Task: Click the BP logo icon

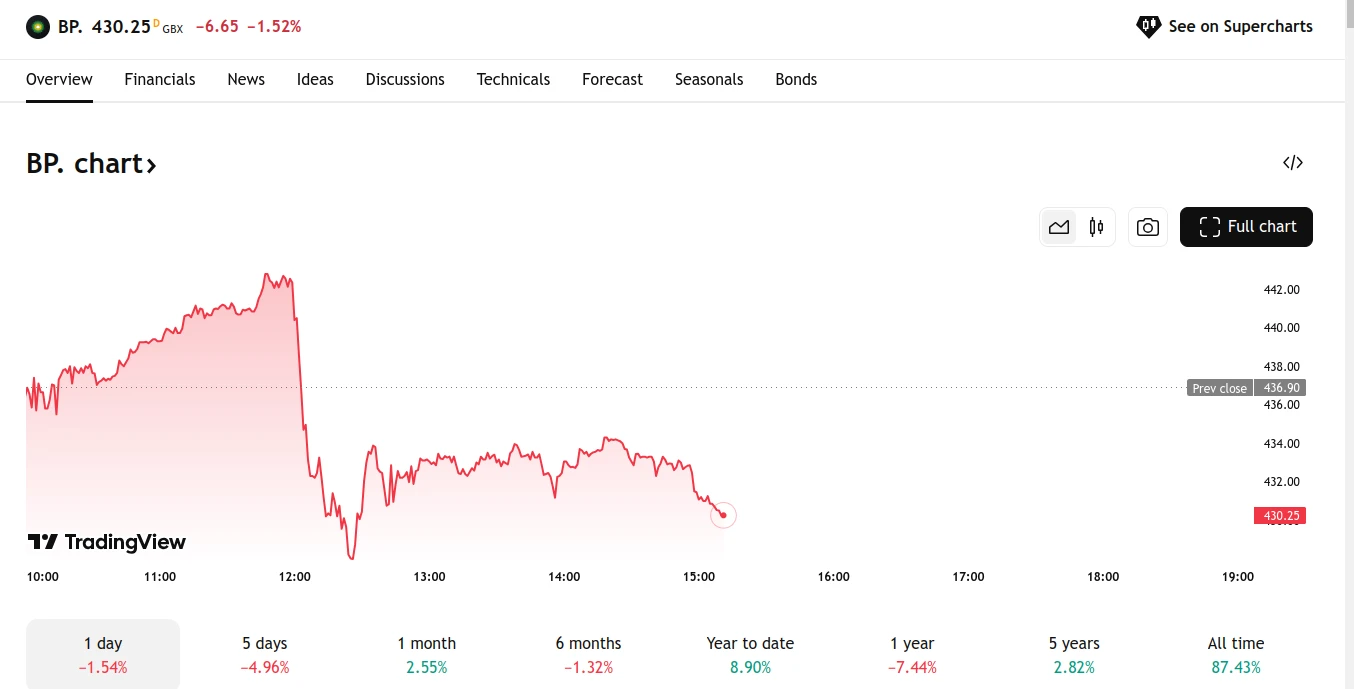Action: [38, 27]
